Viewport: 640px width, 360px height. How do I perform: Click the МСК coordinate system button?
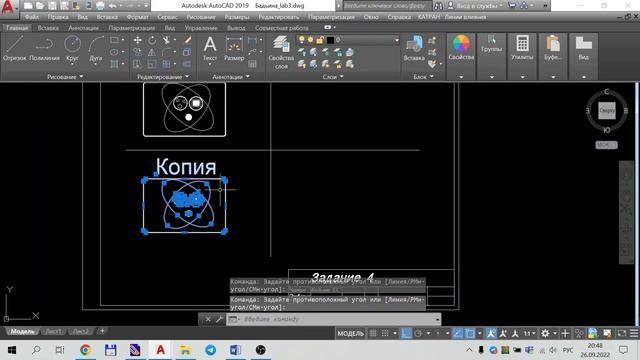[606, 145]
